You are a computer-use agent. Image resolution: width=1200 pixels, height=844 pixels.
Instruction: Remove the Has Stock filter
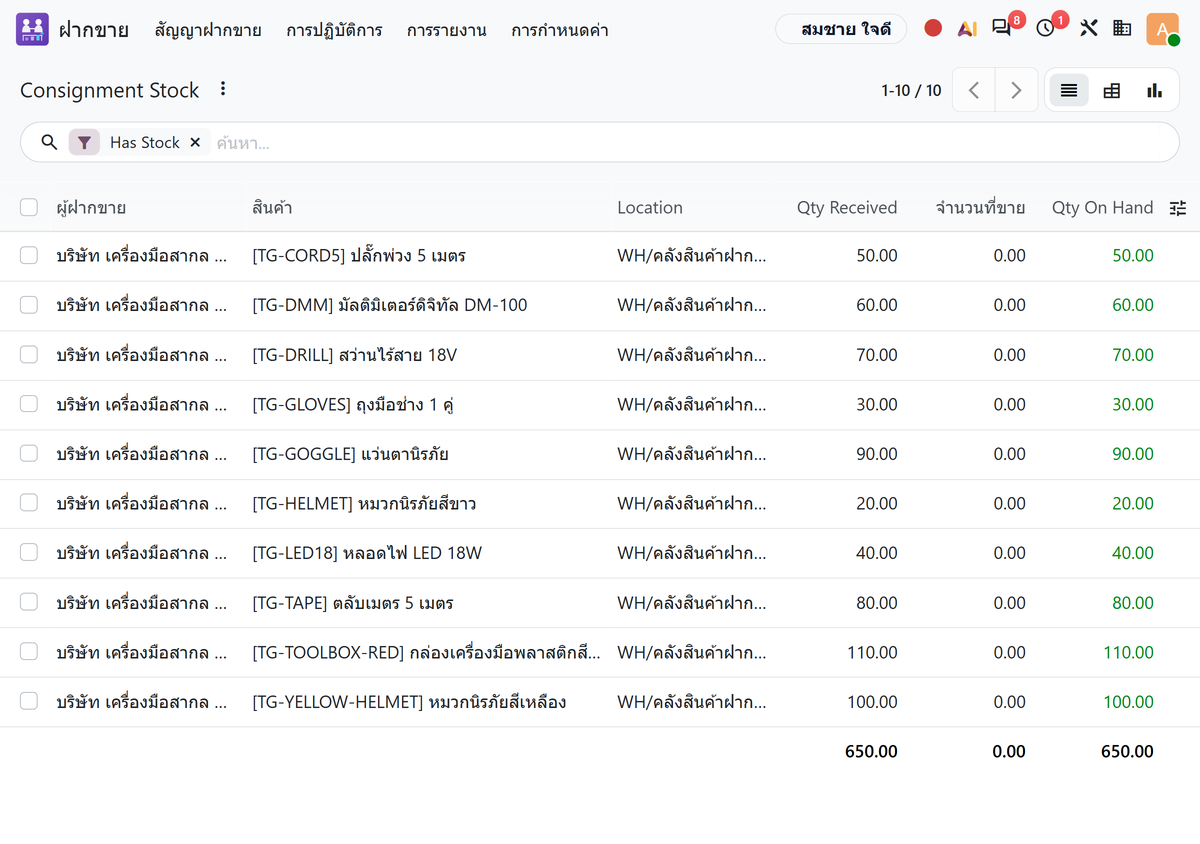(x=195, y=142)
